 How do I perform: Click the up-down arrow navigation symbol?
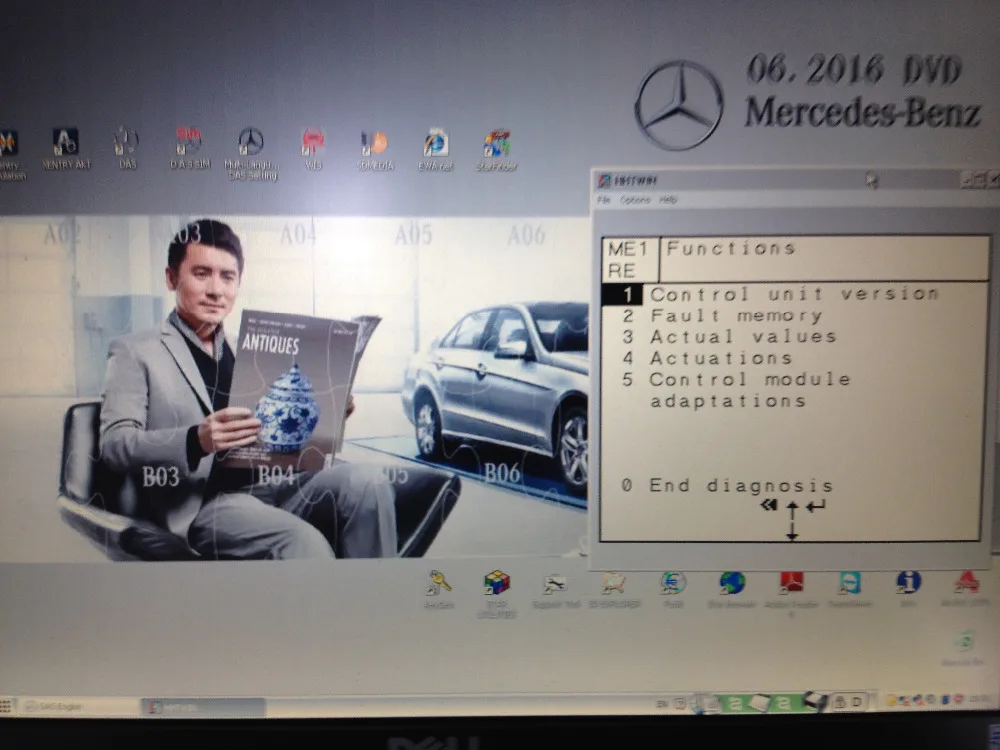[x=792, y=520]
